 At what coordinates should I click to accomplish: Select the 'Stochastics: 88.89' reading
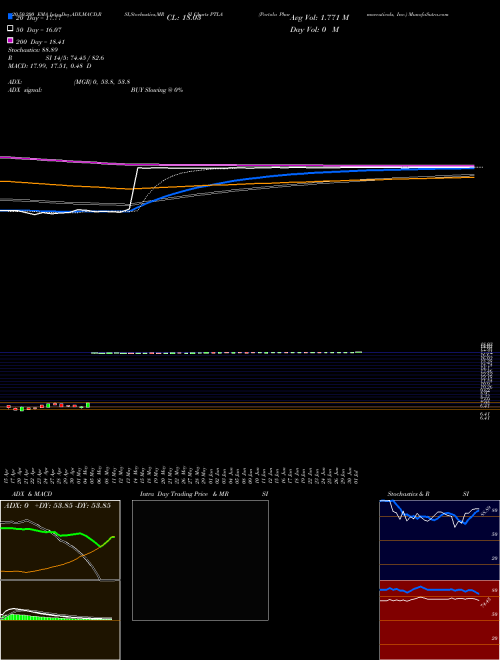pyautogui.click(x=33, y=50)
